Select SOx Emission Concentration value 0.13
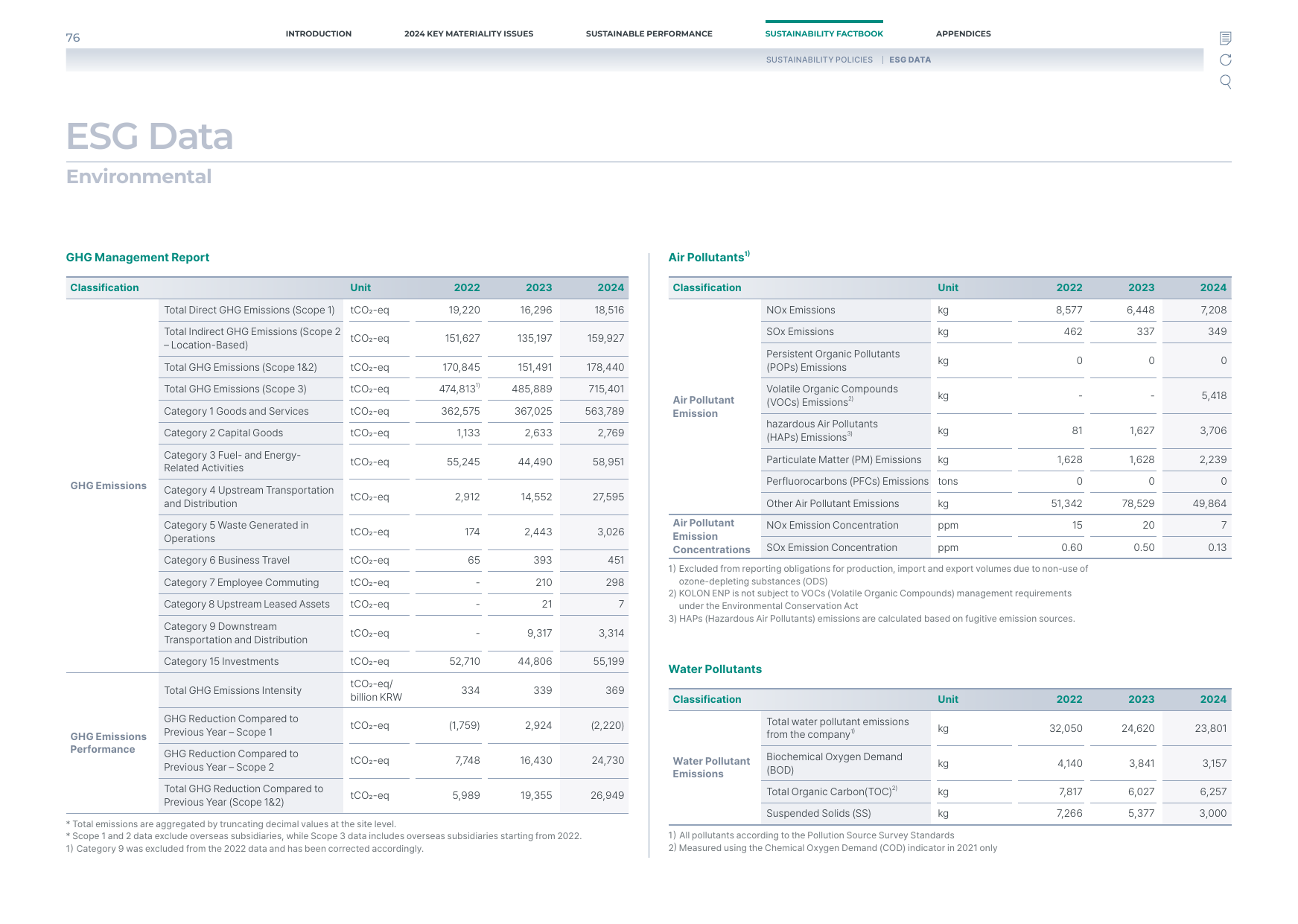 tap(1217, 548)
